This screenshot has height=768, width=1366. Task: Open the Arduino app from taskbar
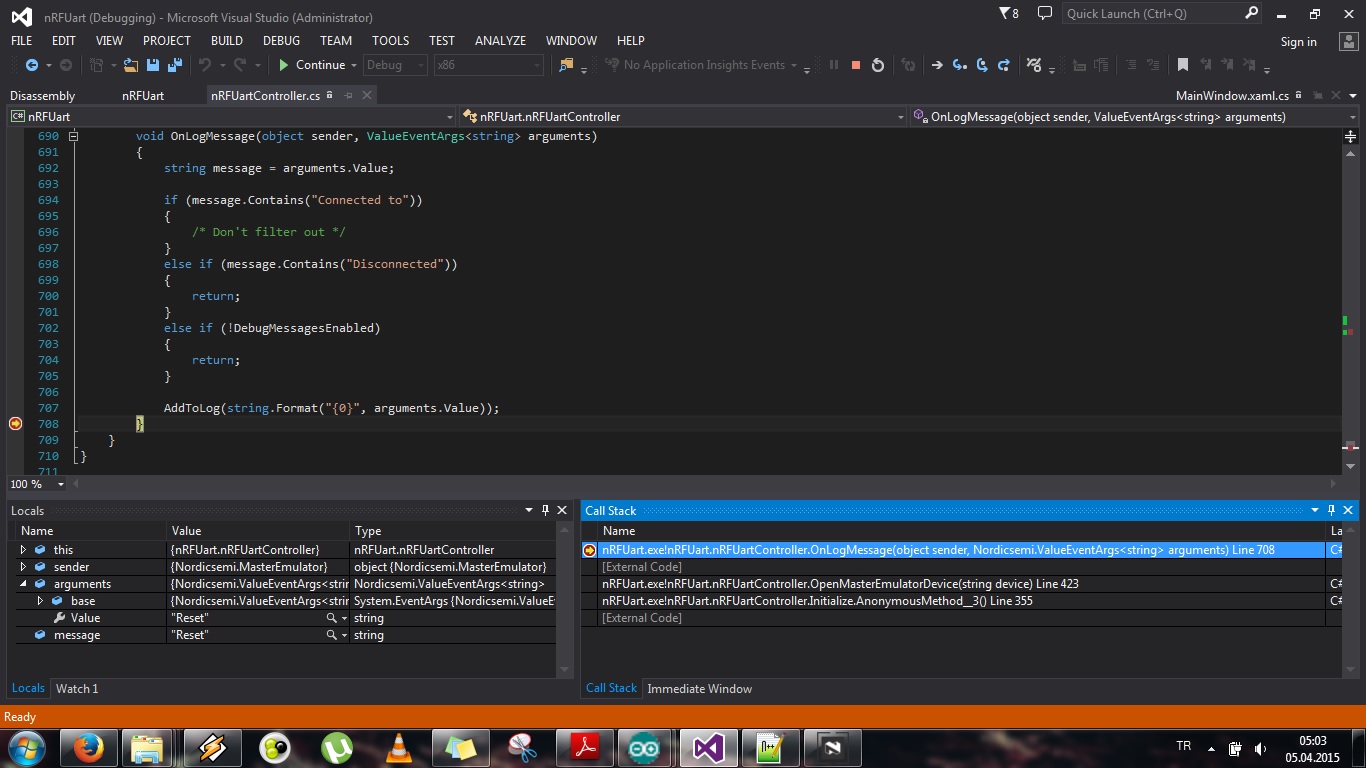pyautogui.click(x=646, y=747)
